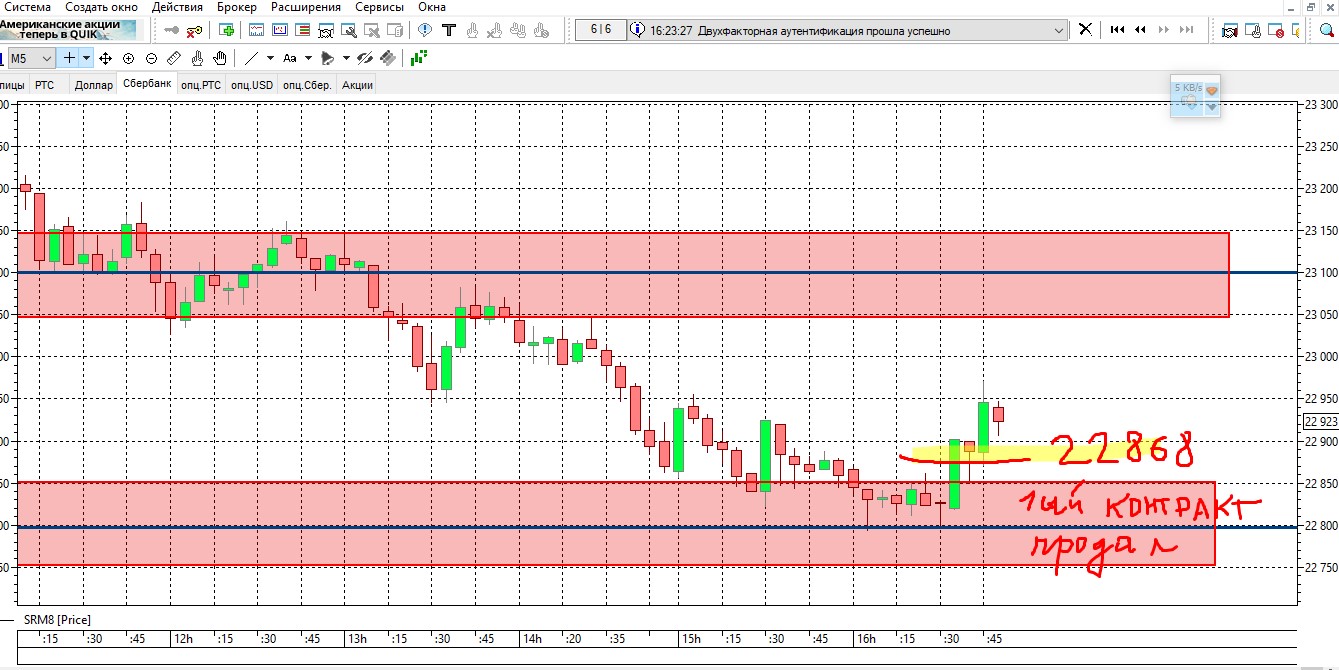Select the Aa text label tool

click(x=290, y=58)
